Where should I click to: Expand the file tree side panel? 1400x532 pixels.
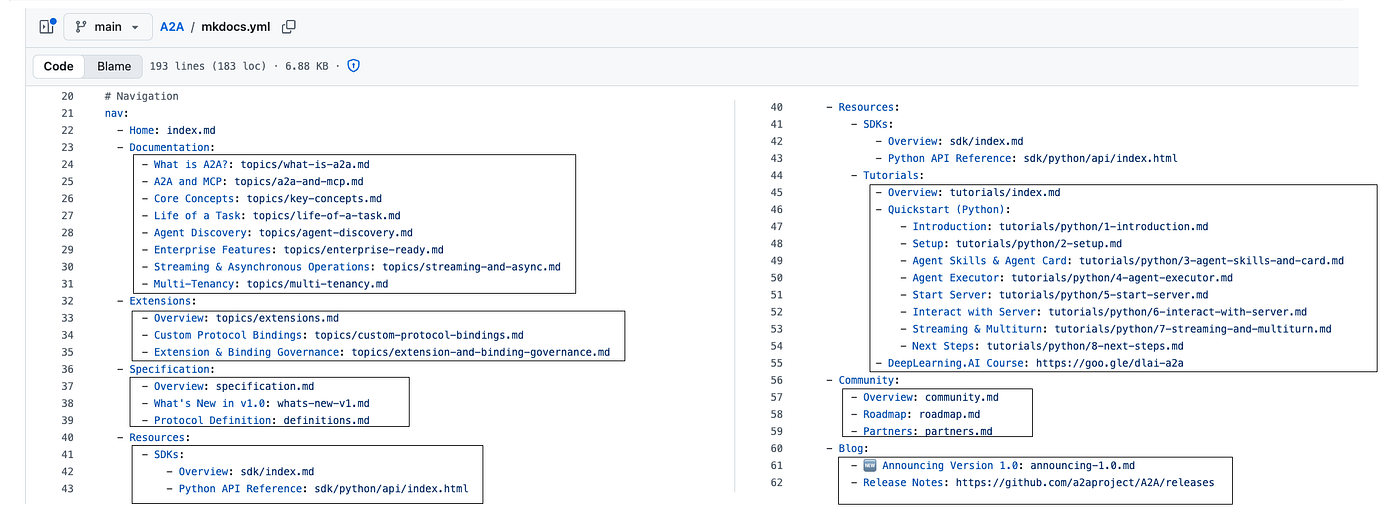tap(46, 27)
